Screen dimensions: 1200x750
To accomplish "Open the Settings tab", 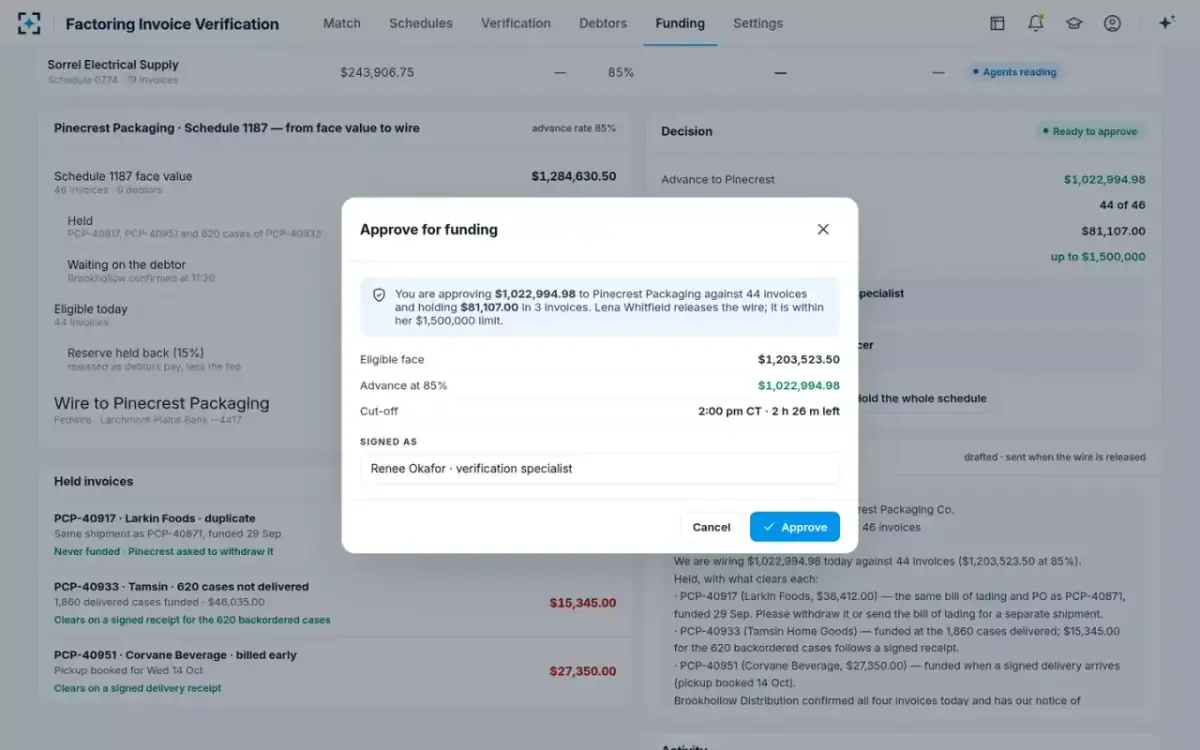I will coord(758,23).
